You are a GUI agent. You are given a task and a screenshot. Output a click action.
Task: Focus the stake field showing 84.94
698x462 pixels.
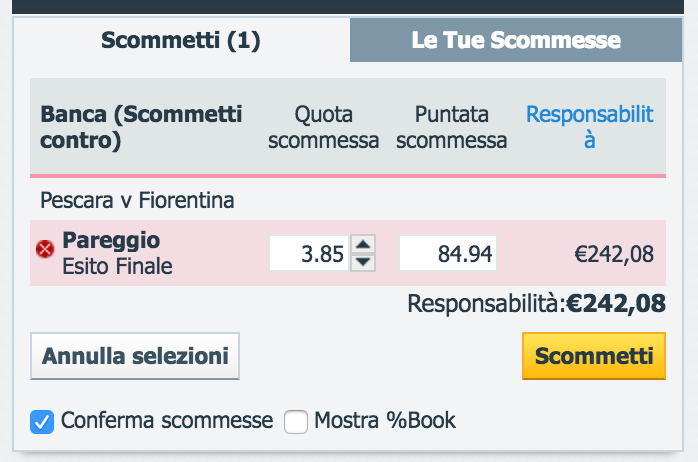[x=448, y=253]
